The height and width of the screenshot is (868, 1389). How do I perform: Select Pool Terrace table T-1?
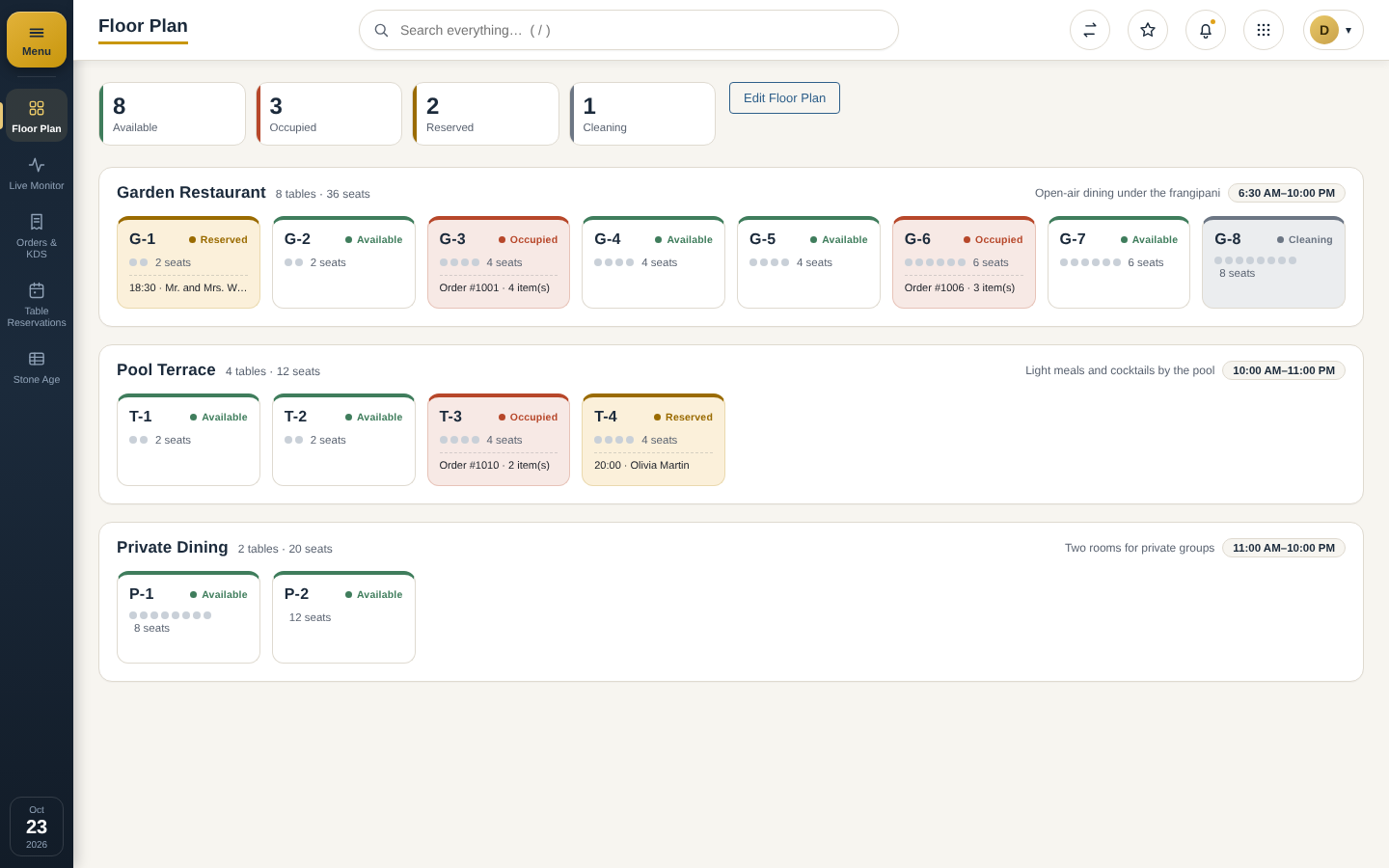188,440
